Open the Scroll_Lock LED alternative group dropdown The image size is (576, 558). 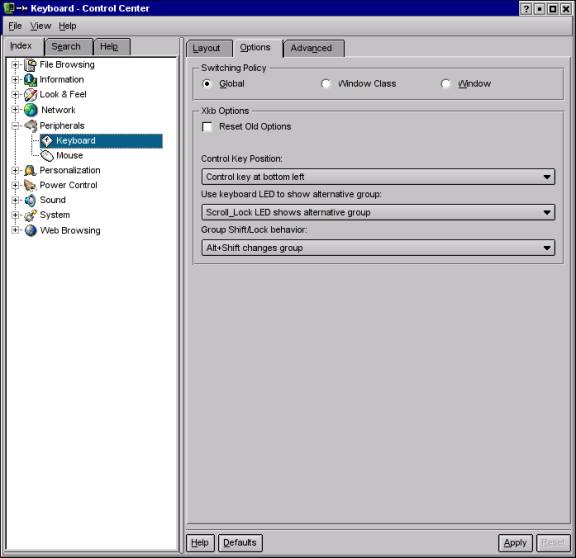point(378,212)
